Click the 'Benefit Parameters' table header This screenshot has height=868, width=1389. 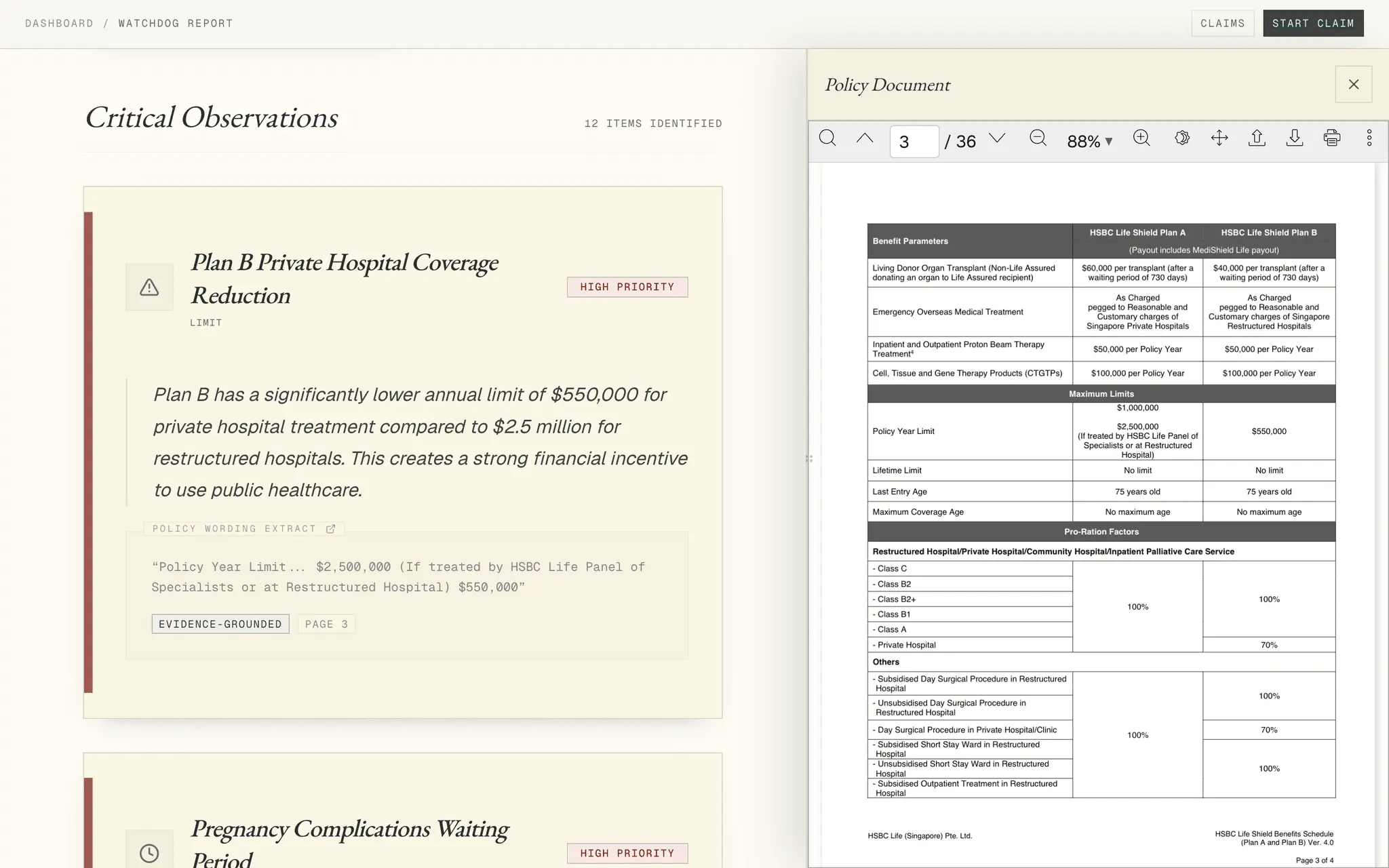click(910, 241)
